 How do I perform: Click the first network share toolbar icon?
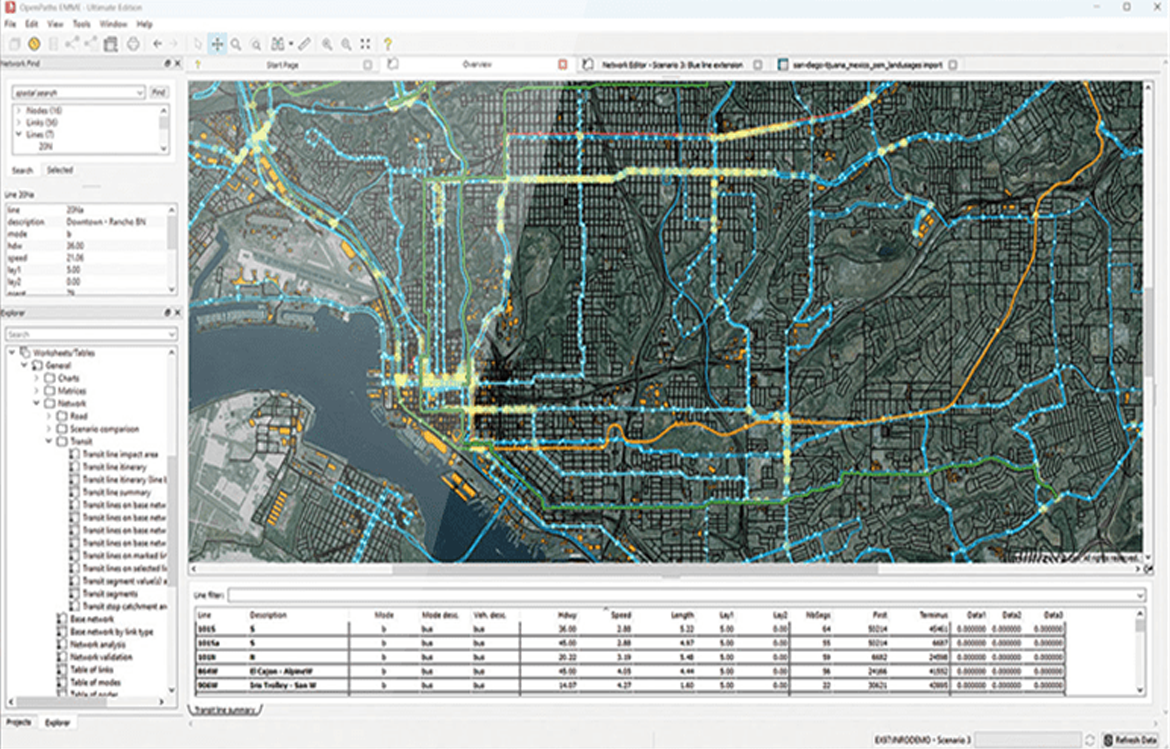(72, 44)
